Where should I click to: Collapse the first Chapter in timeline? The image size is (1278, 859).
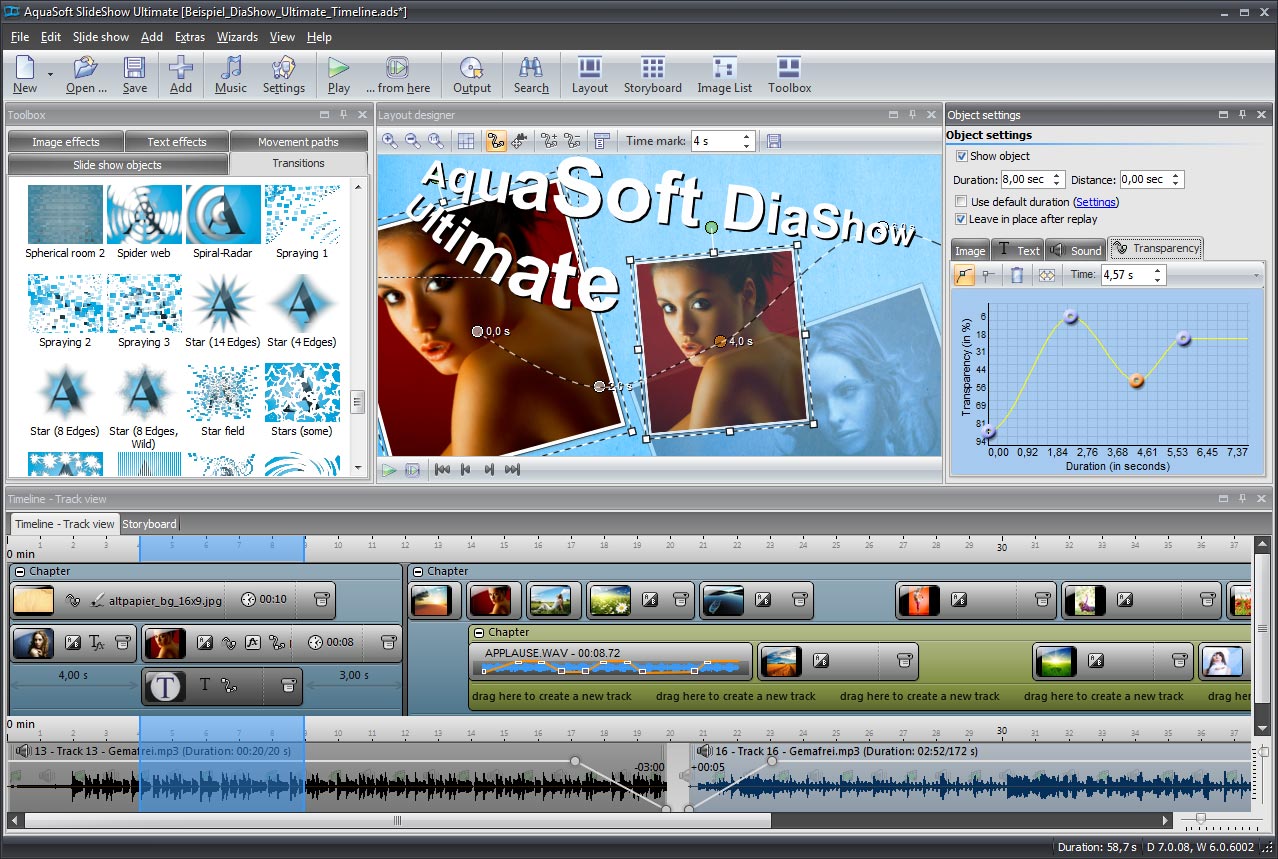(20, 572)
